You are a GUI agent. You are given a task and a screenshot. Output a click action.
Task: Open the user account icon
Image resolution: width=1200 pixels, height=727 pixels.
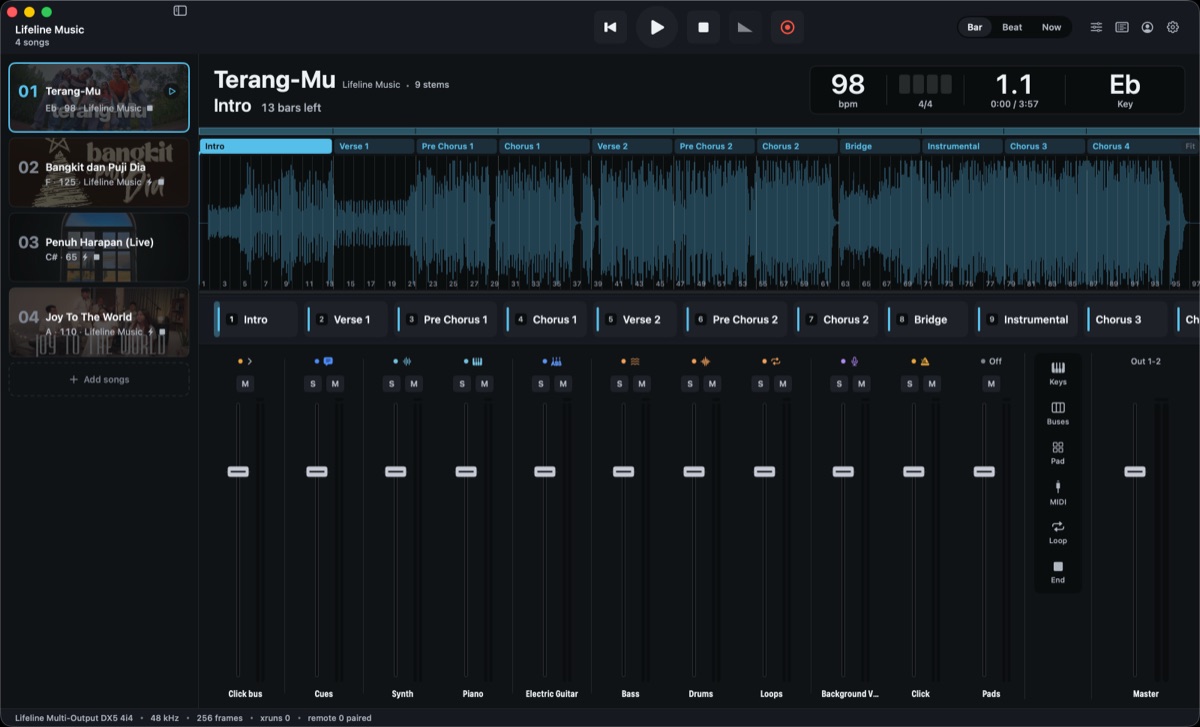pos(1147,28)
